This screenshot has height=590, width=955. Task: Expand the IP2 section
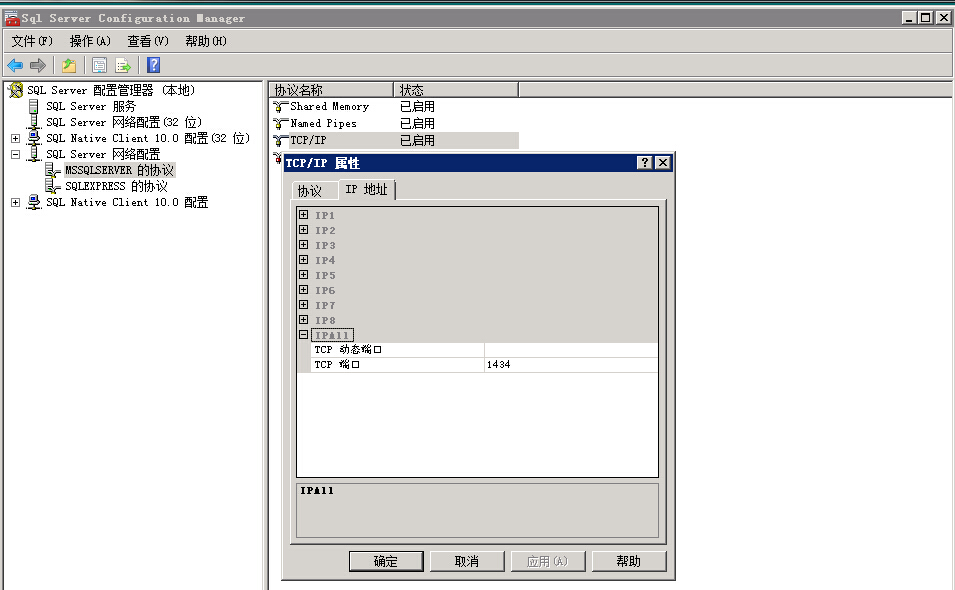click(x=303, y=230)
